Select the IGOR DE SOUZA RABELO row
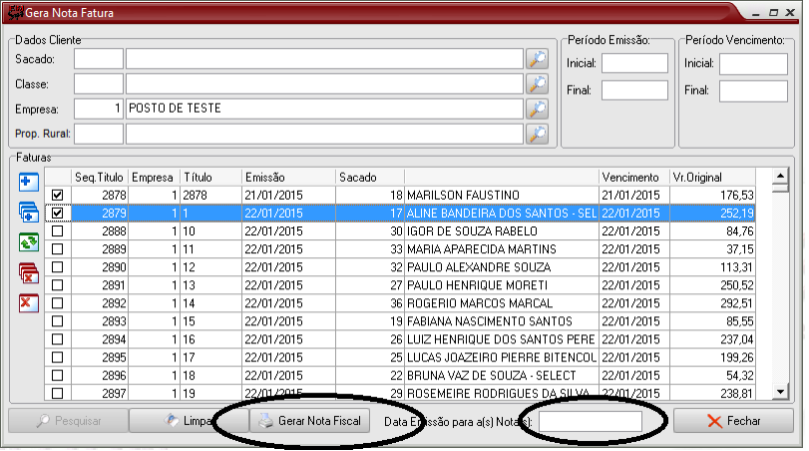Viewport: 809px width, 451px height. 400,231
